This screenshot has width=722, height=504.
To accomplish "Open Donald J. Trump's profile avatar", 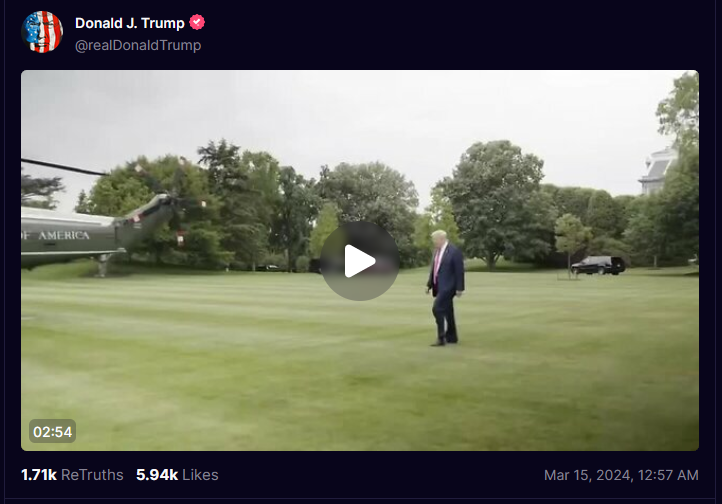I will pyautogui.click(x=42, y=32).
